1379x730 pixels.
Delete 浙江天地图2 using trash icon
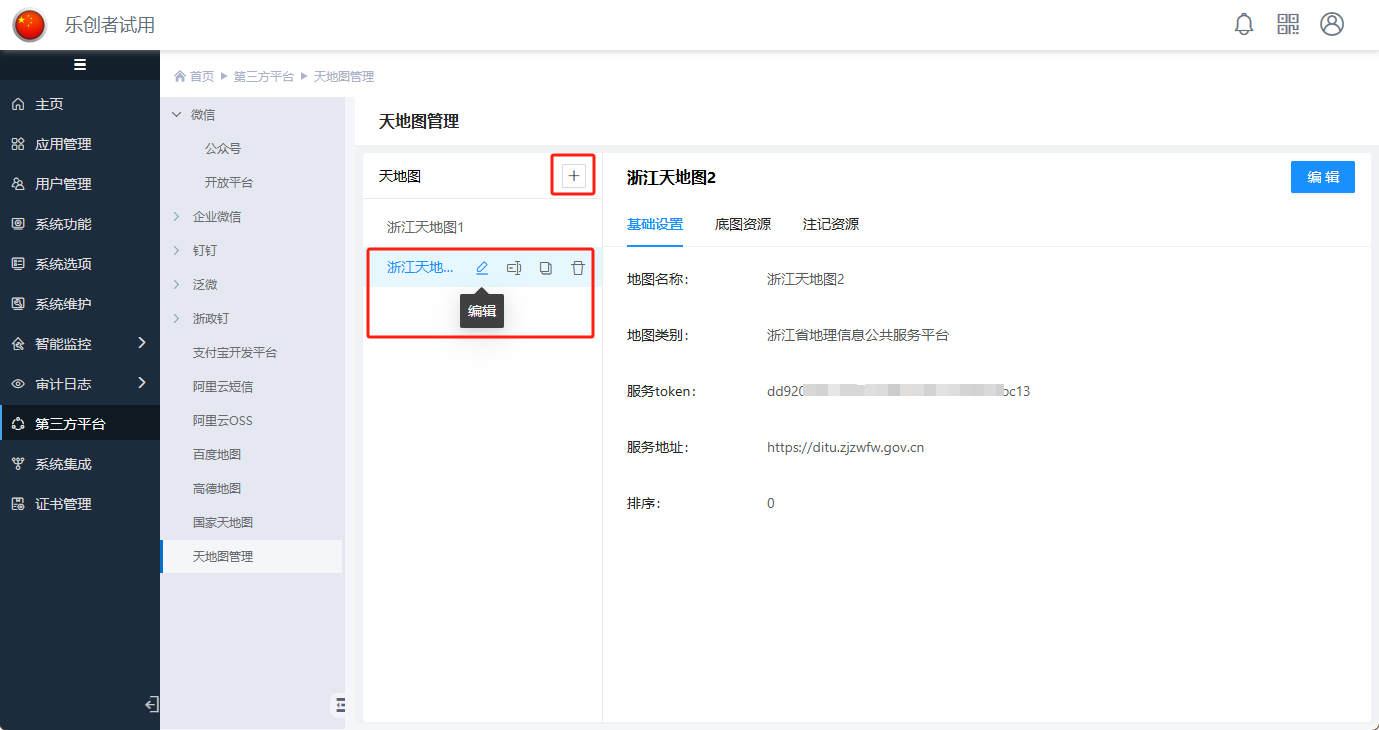point(578,268)
